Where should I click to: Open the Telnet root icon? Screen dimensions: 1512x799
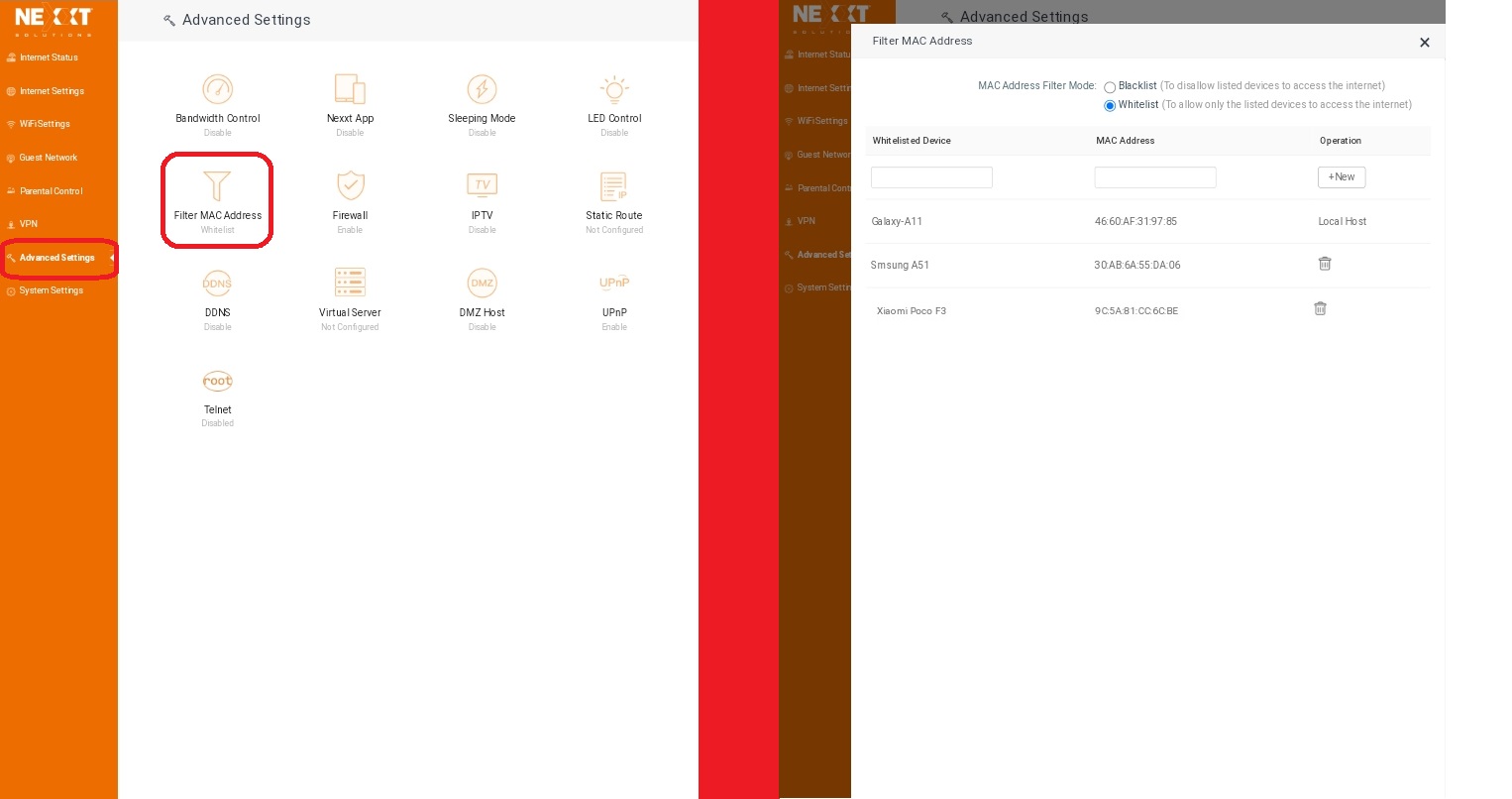pos(217,382)
